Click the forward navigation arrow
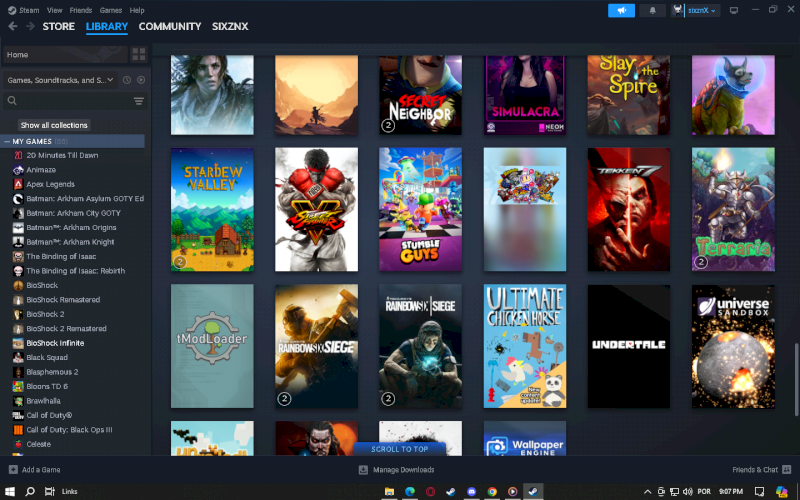 click(30, 26)
